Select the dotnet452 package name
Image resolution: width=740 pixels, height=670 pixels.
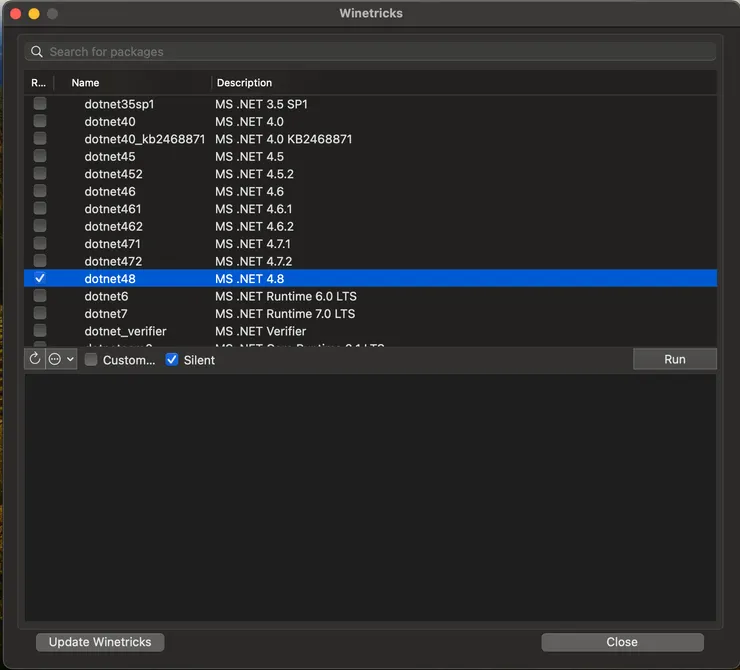pyautogui.click(x=114, y=174)
